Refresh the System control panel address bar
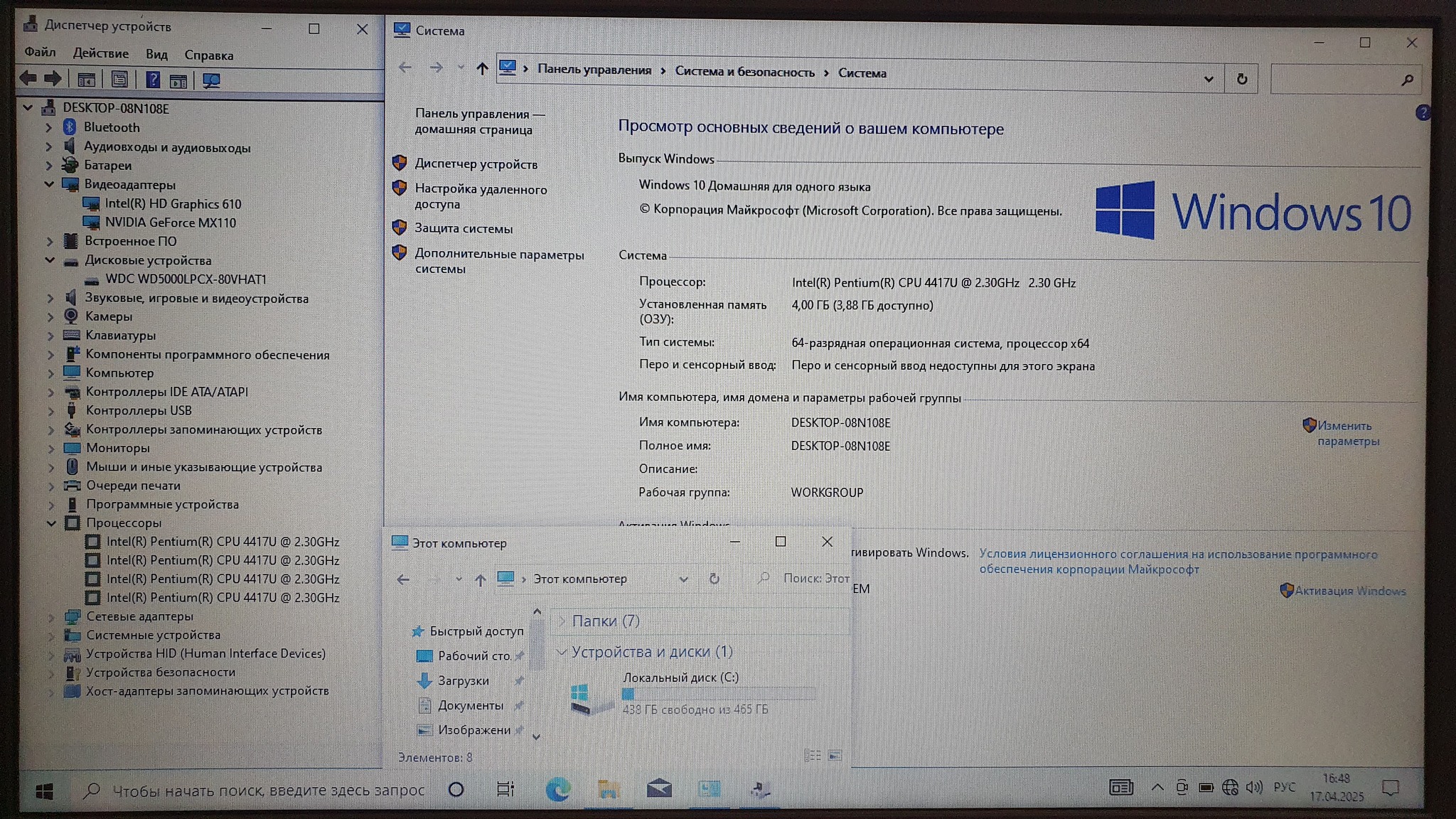Viewport: 1456px width, 819px height. click(1241, 79)
